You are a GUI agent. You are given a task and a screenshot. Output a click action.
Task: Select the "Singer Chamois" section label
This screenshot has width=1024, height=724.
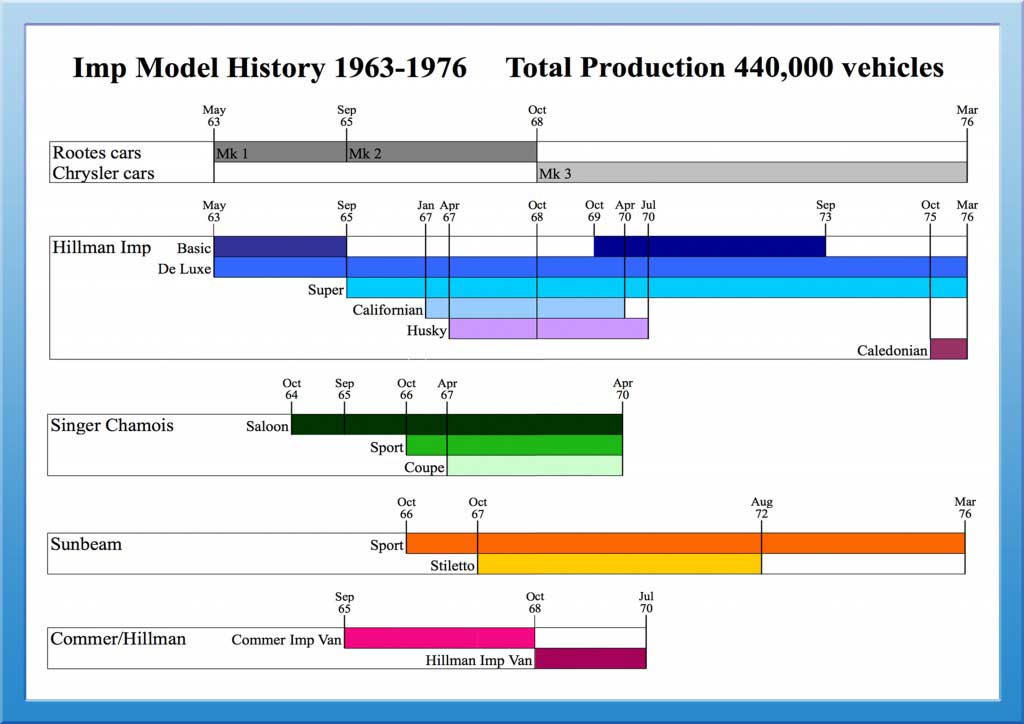[x=112, y=425]
